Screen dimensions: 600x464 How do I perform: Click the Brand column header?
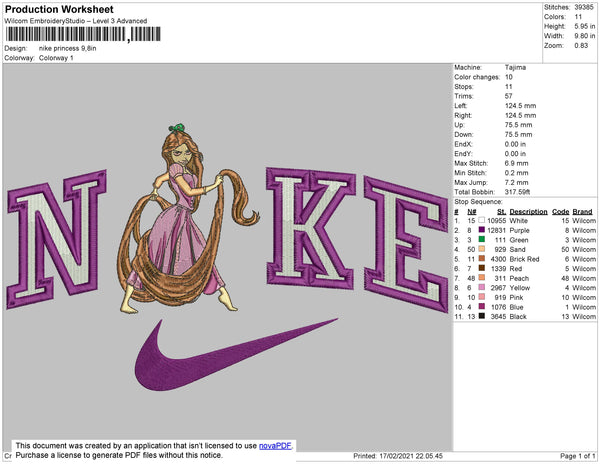[582, 212]
